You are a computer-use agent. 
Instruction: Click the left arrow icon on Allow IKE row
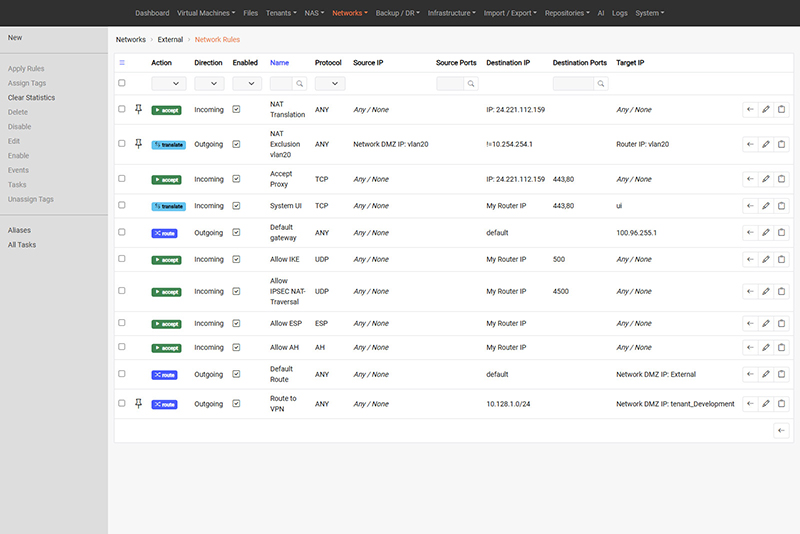click(x=750, y=259)
